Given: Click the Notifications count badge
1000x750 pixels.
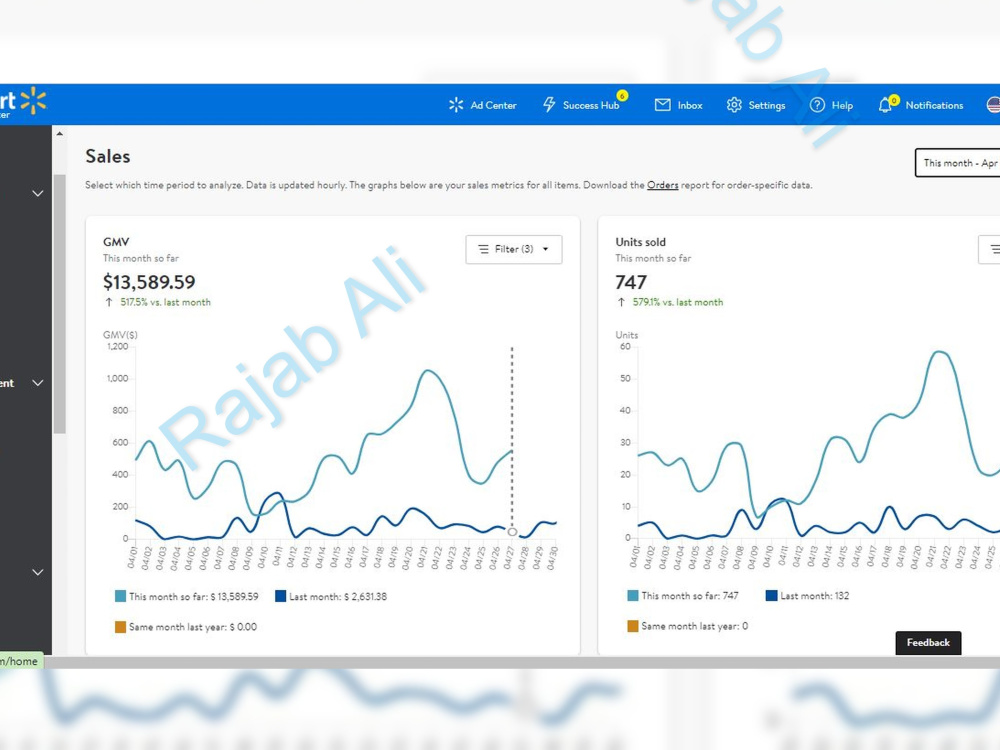Looking at the screenshot, I should pyautogui.click(x=894, y=100).
